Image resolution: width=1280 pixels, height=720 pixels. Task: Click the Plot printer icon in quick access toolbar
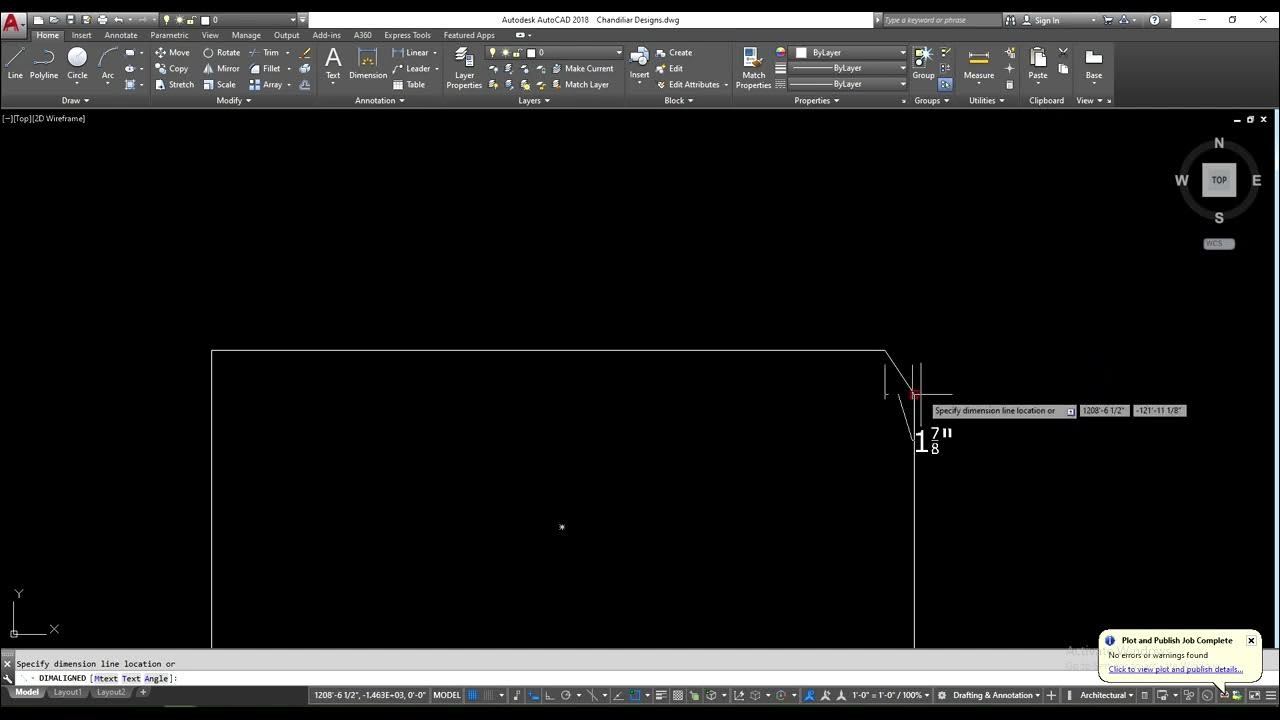coord(102,19)
